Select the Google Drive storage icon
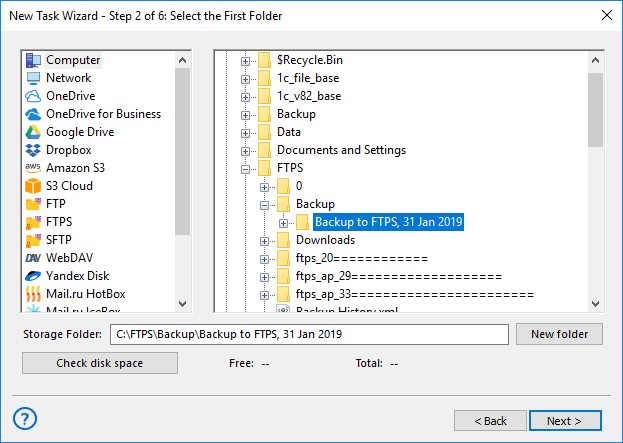623x443 pixels. coord(33,132)
